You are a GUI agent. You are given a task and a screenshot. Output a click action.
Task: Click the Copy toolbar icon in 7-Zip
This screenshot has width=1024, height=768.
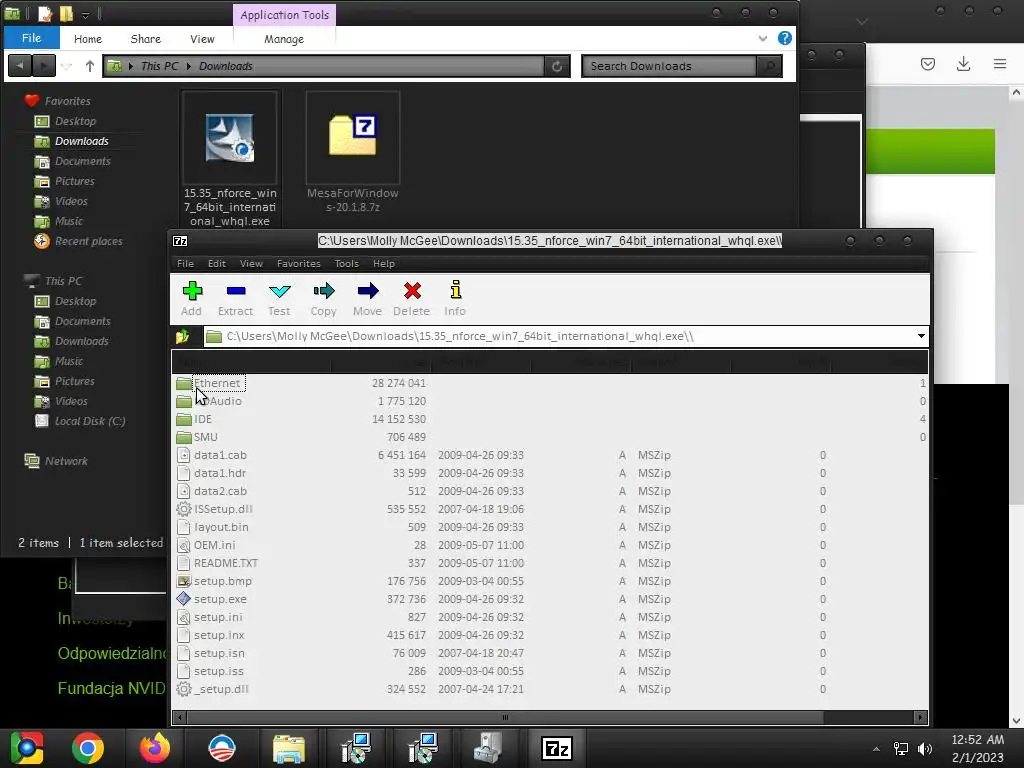coord(323,298)
